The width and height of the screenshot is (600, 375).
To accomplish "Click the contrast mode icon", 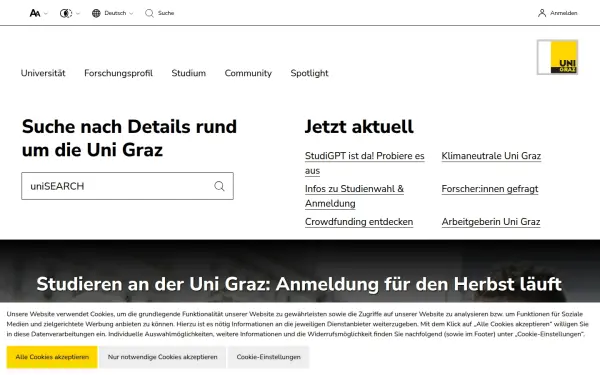I will click(x=66, y=13).
